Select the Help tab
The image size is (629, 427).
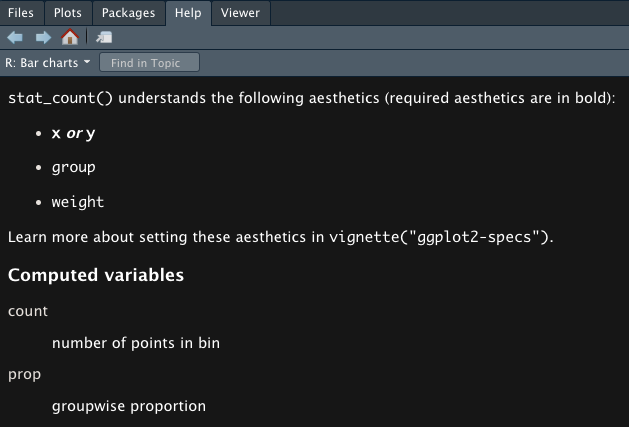pos(186,13)
